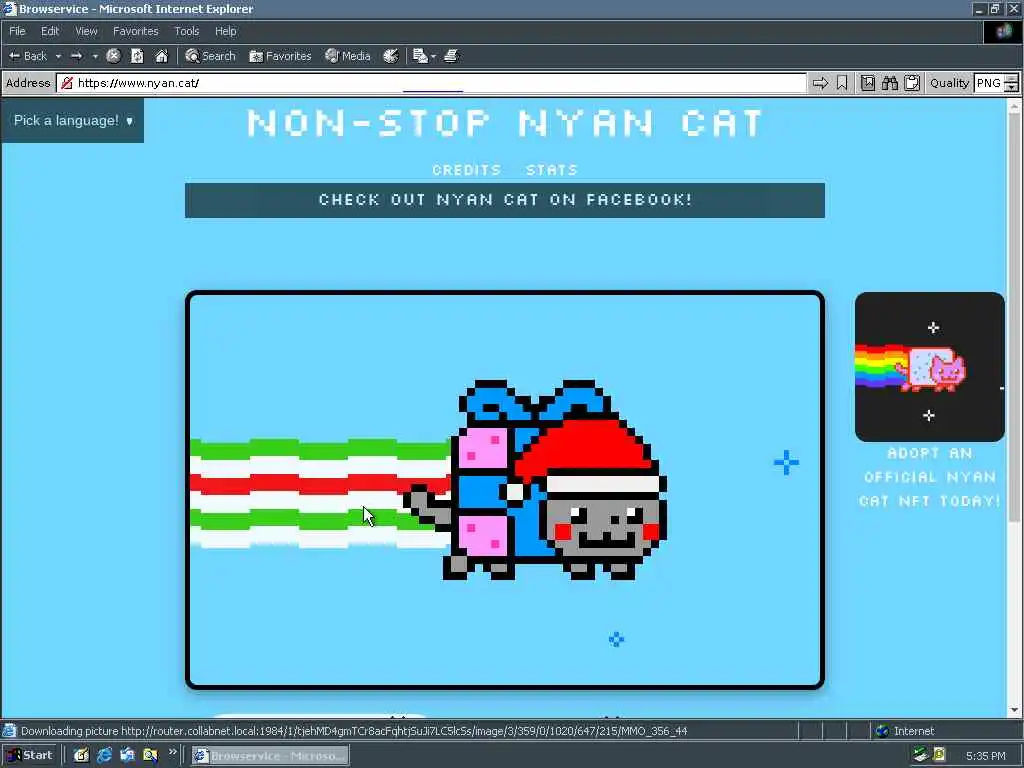Open the Outlook Express quick launch icon

point(127,756)
